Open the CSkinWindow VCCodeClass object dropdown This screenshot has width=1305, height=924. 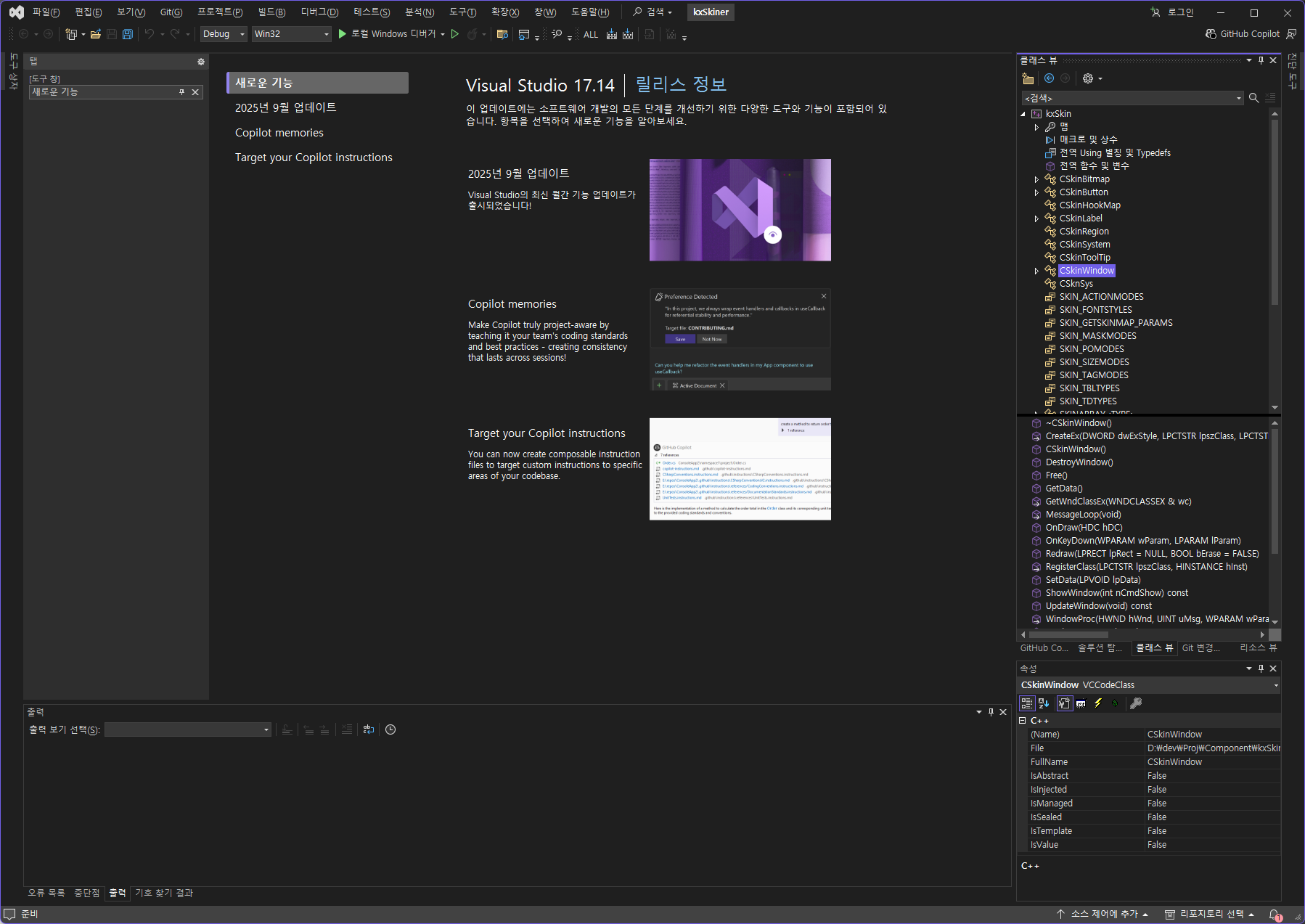coord(1275,685)
